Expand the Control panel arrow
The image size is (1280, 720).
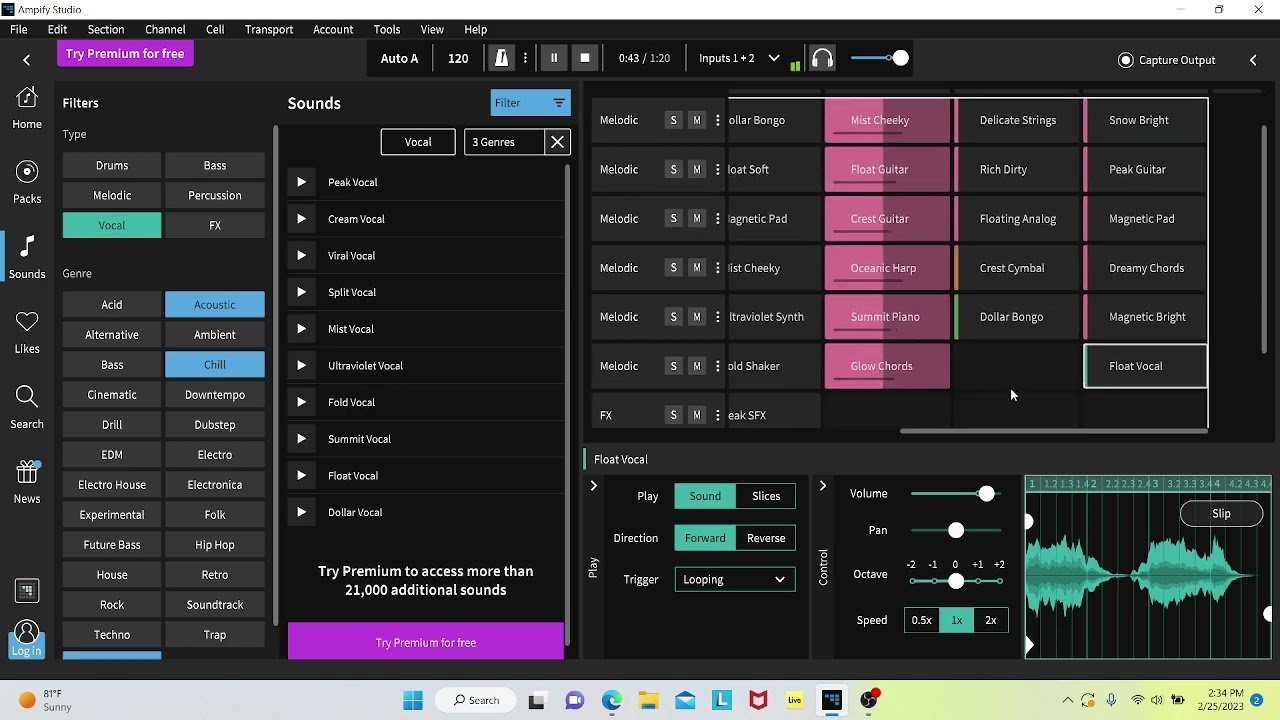(x=823, y=486)
